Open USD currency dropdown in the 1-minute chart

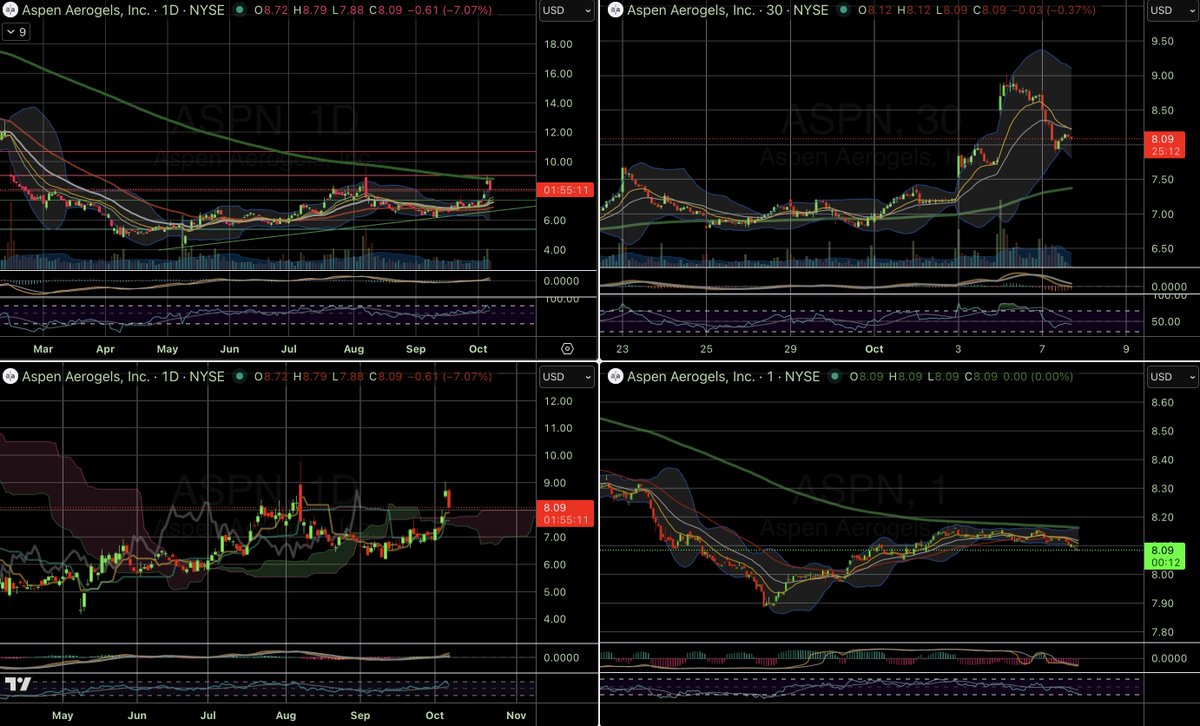pyautogui.click(x=1173, y=377)
